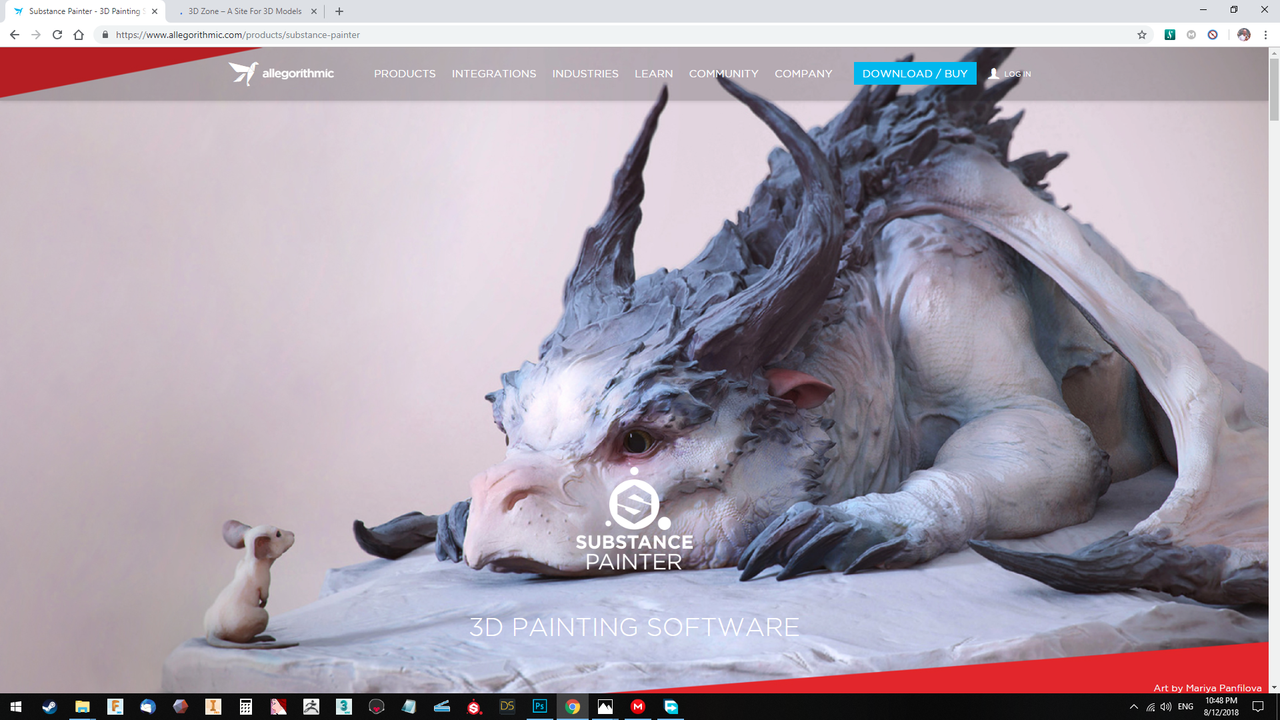This screenshot has height=720, width=1280.
Task: Bookmark this page with the star
Action: pos(1142,34)
